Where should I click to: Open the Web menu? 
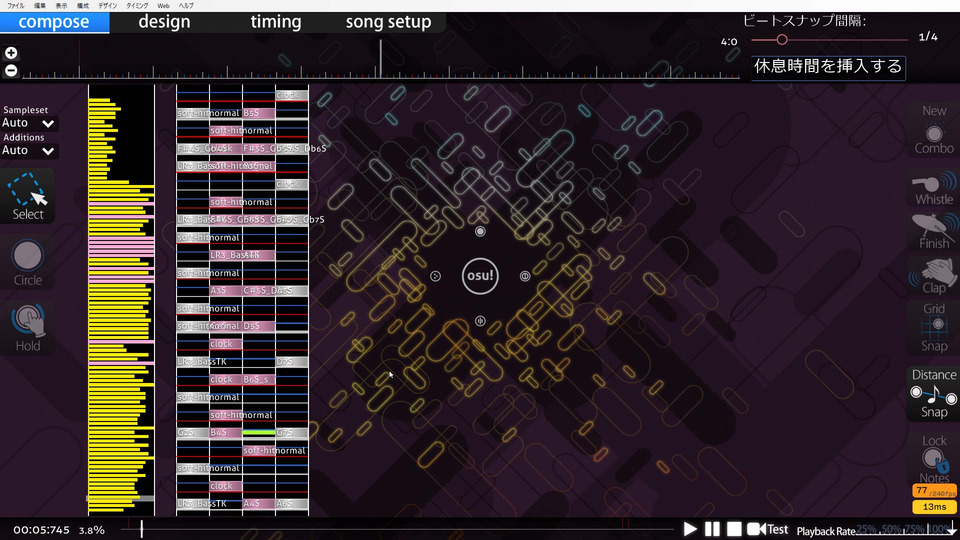pyautogui.click(x=163, y=6)
